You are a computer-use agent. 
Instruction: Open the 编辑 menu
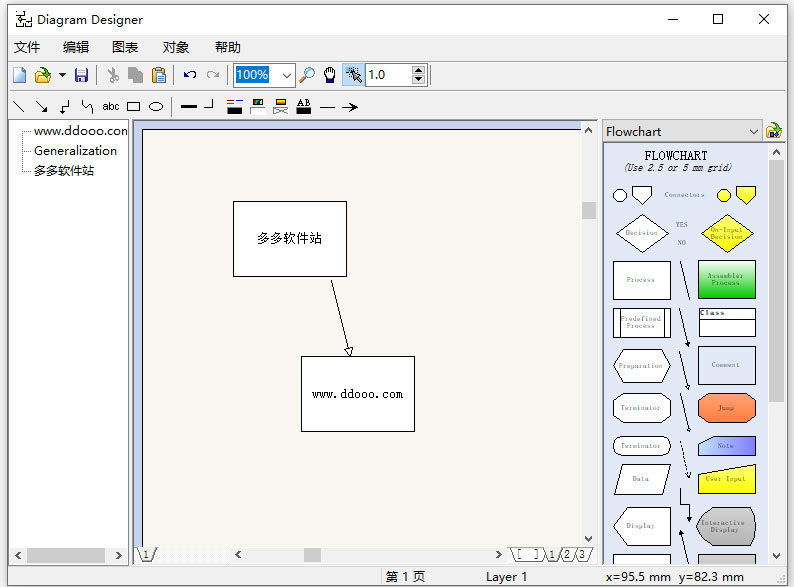[76, 47]
